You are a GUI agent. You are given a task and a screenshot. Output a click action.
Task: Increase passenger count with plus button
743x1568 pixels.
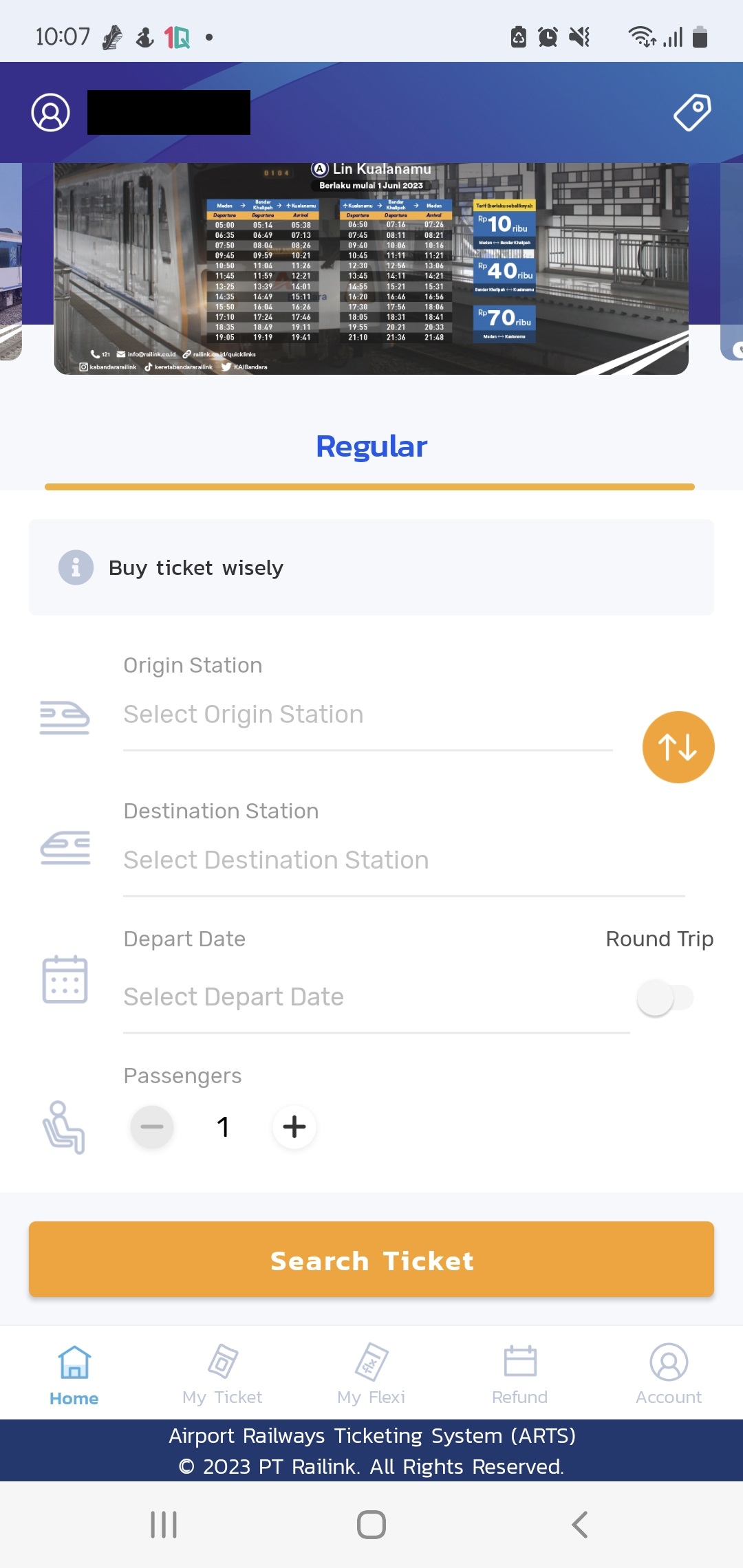pyautogui.click(x=294, y=1126)
